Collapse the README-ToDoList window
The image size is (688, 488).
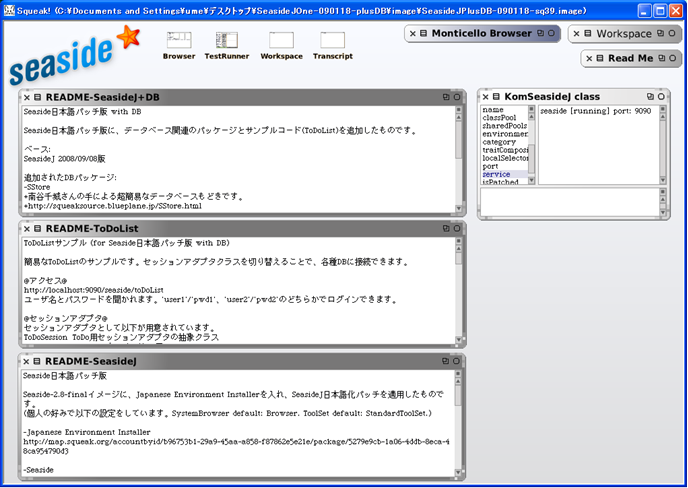pyautogui.click(x=457, y=228)
